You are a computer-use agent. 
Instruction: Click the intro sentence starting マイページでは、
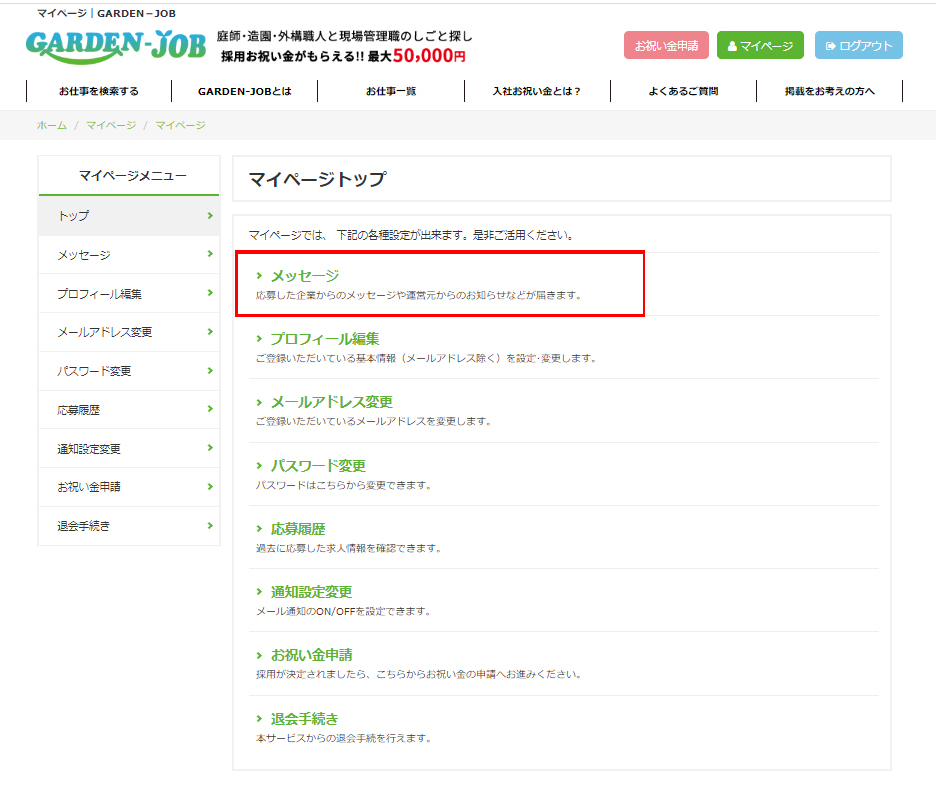[x=411, y=235]
